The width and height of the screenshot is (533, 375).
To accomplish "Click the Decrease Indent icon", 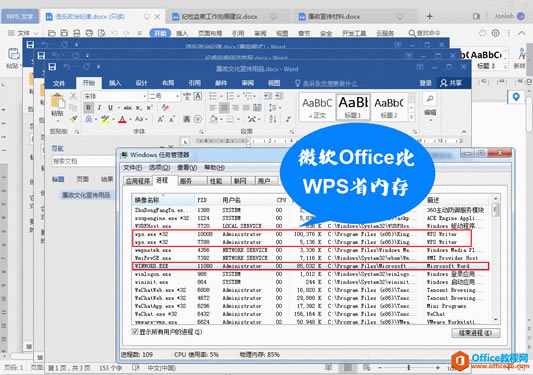I will tap(268, 96).
